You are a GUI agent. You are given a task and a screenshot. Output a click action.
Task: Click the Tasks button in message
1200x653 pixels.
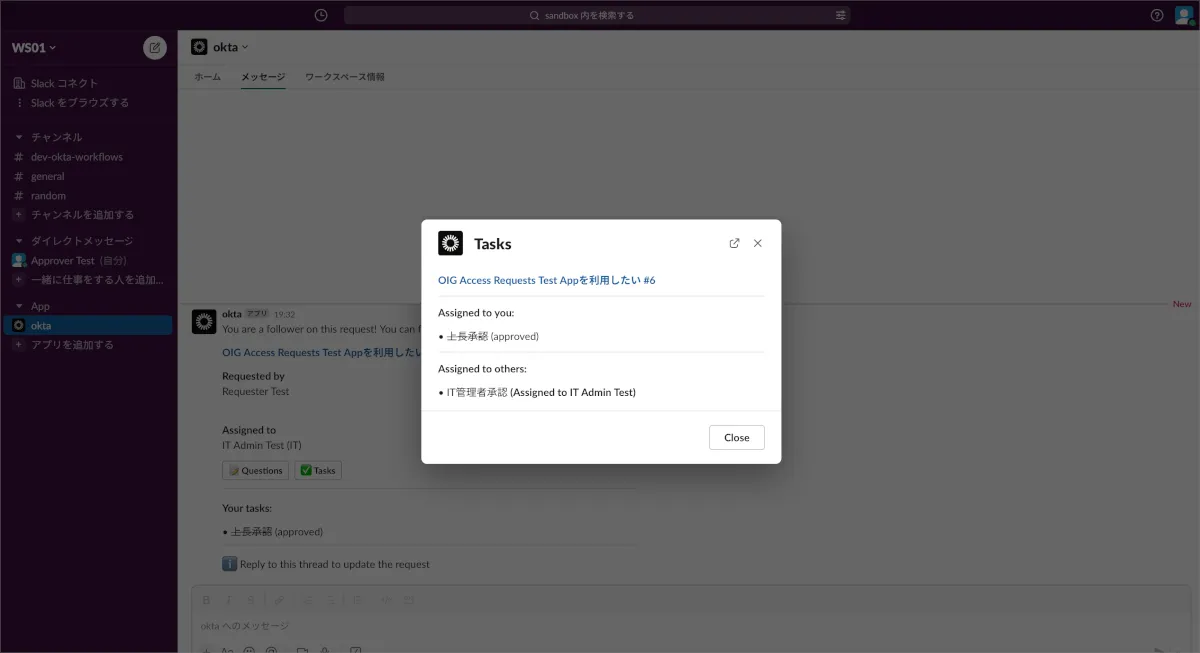pyautogui.click(x=318, y=470)
